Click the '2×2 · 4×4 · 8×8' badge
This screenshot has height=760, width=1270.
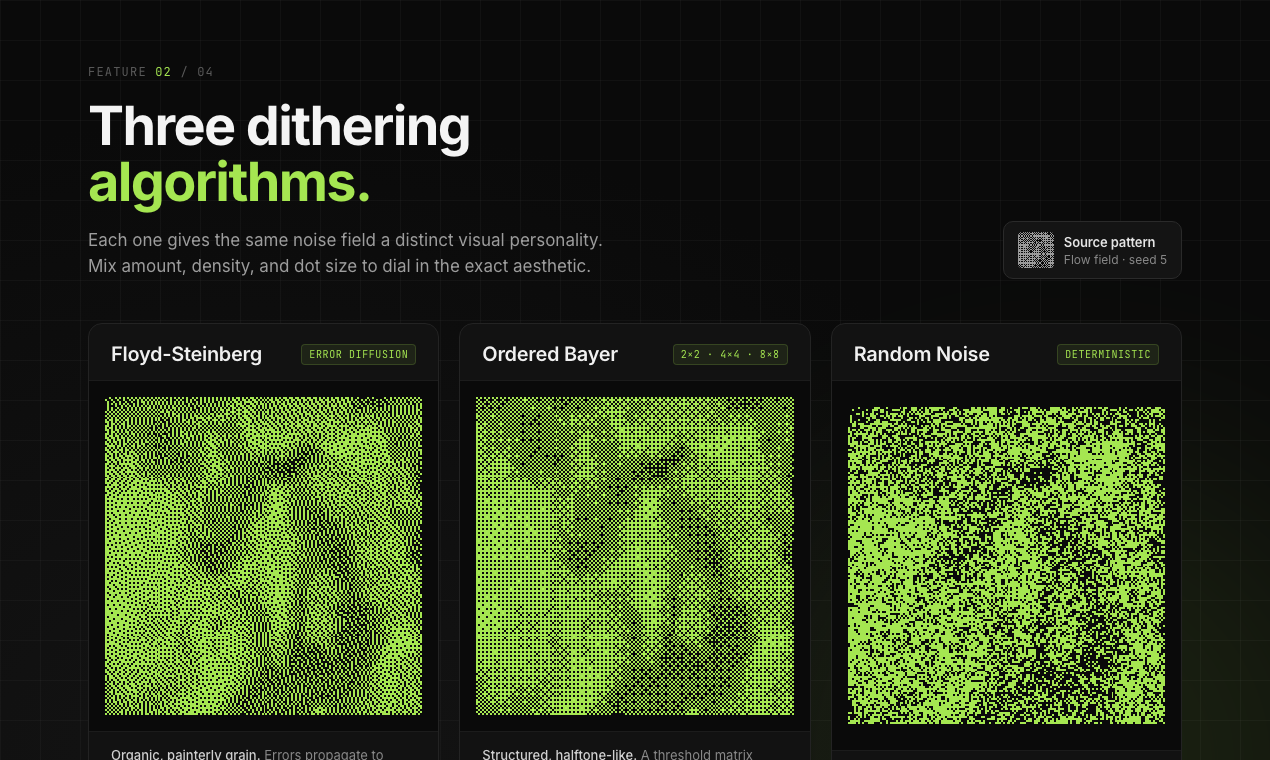(730, 354)
